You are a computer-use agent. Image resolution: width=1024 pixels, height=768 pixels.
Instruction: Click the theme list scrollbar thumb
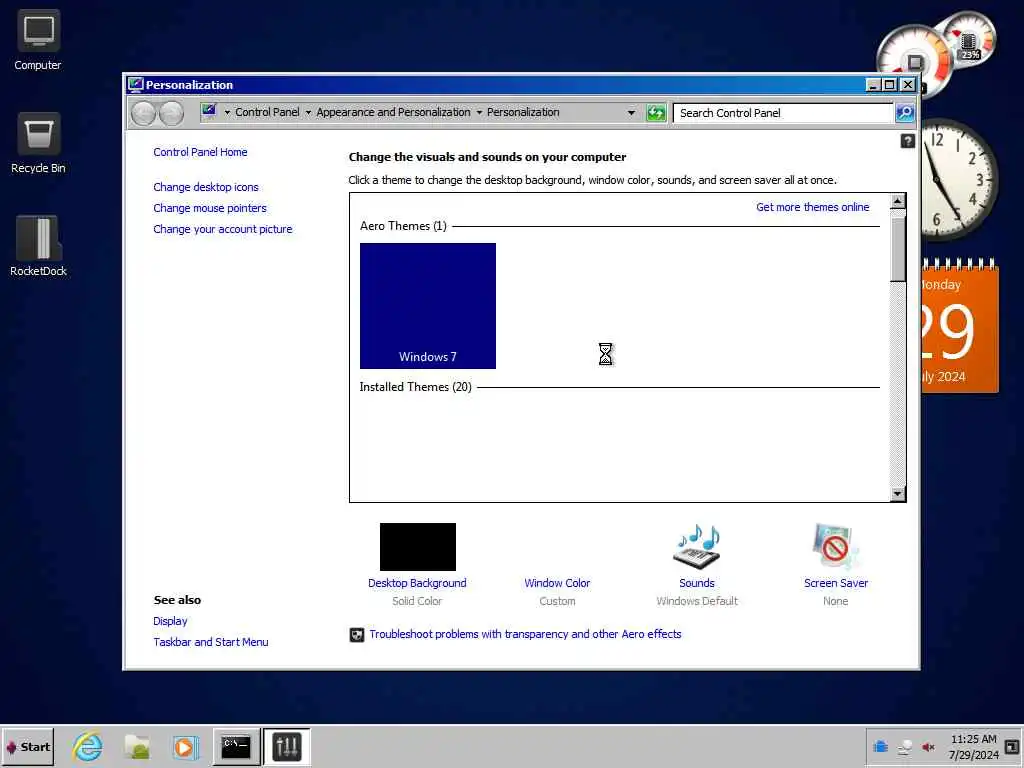898,249
